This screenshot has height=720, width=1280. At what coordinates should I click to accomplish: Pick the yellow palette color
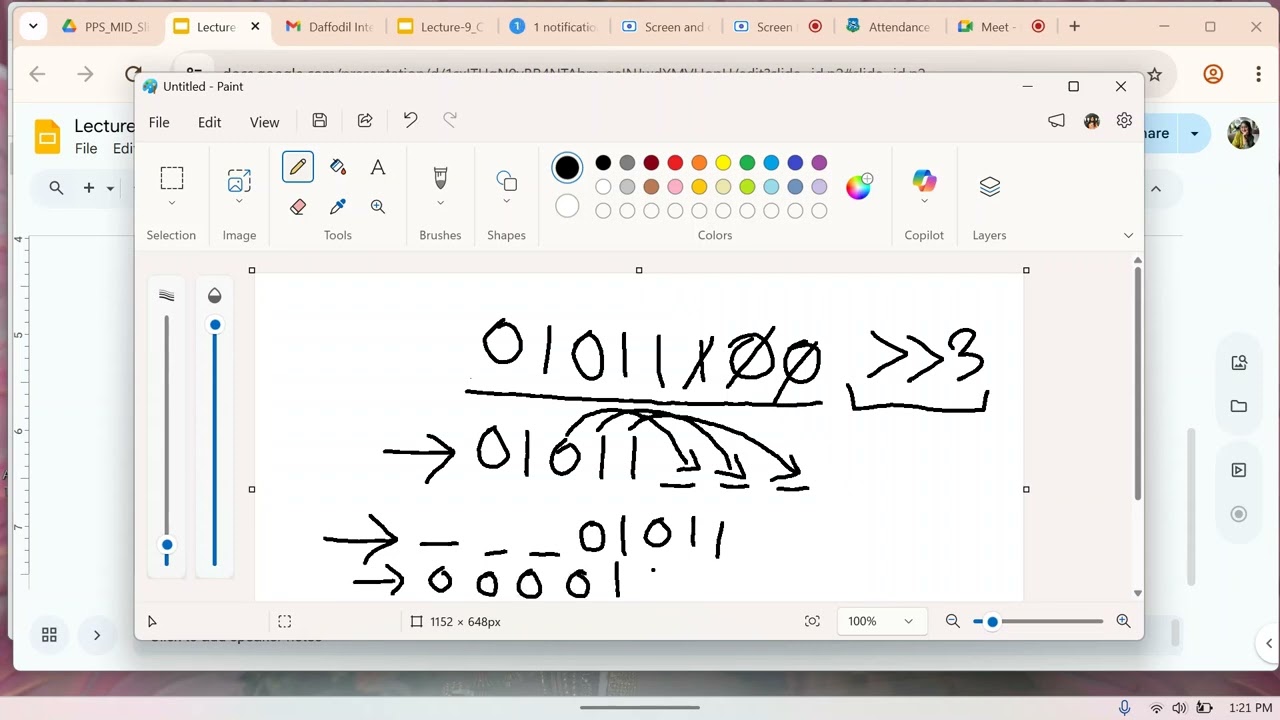tap(723, 162)
